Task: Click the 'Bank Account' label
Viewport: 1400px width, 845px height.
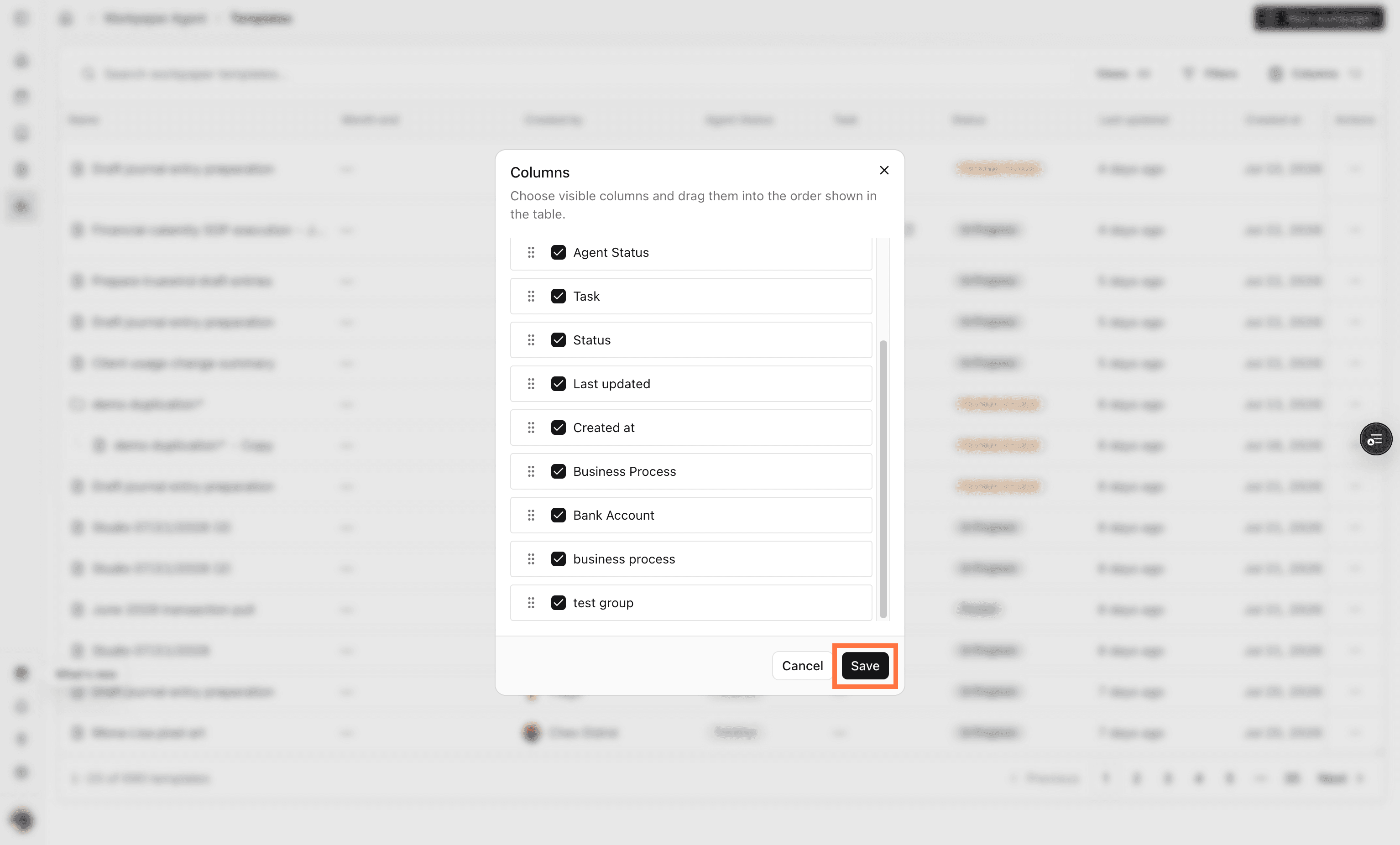Action: click(x=614, y=515)
